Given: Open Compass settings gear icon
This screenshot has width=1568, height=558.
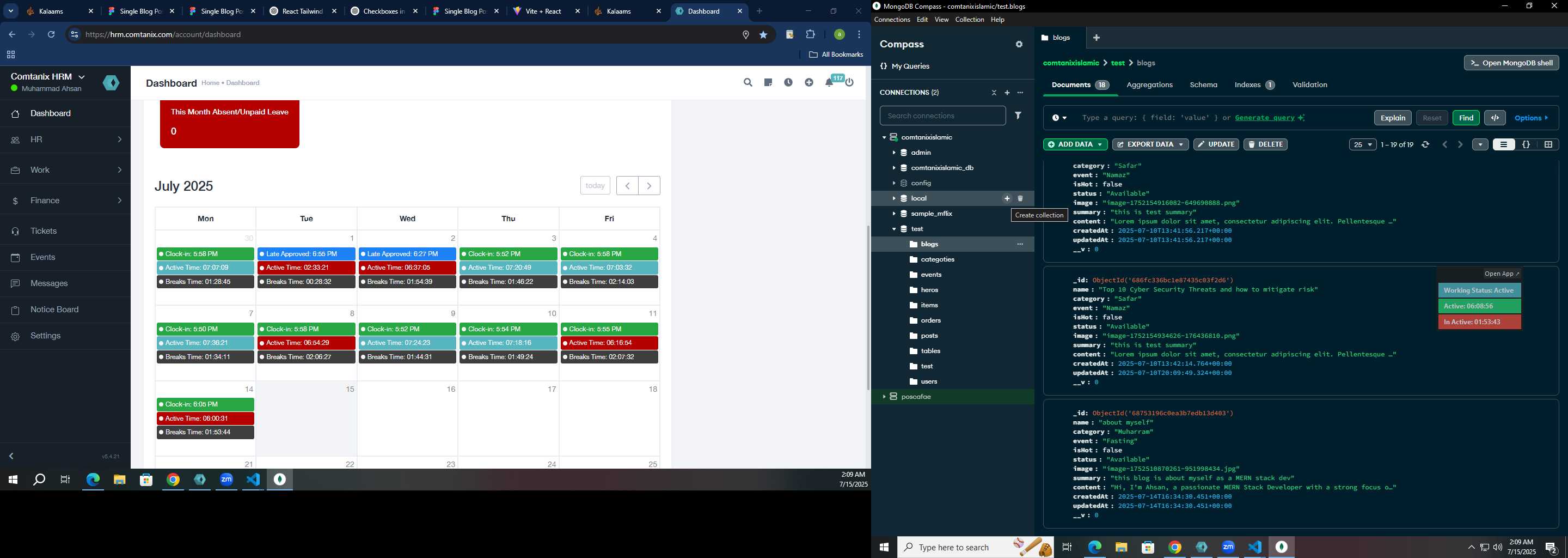Looking at the screenshot, I should 1019,45.
